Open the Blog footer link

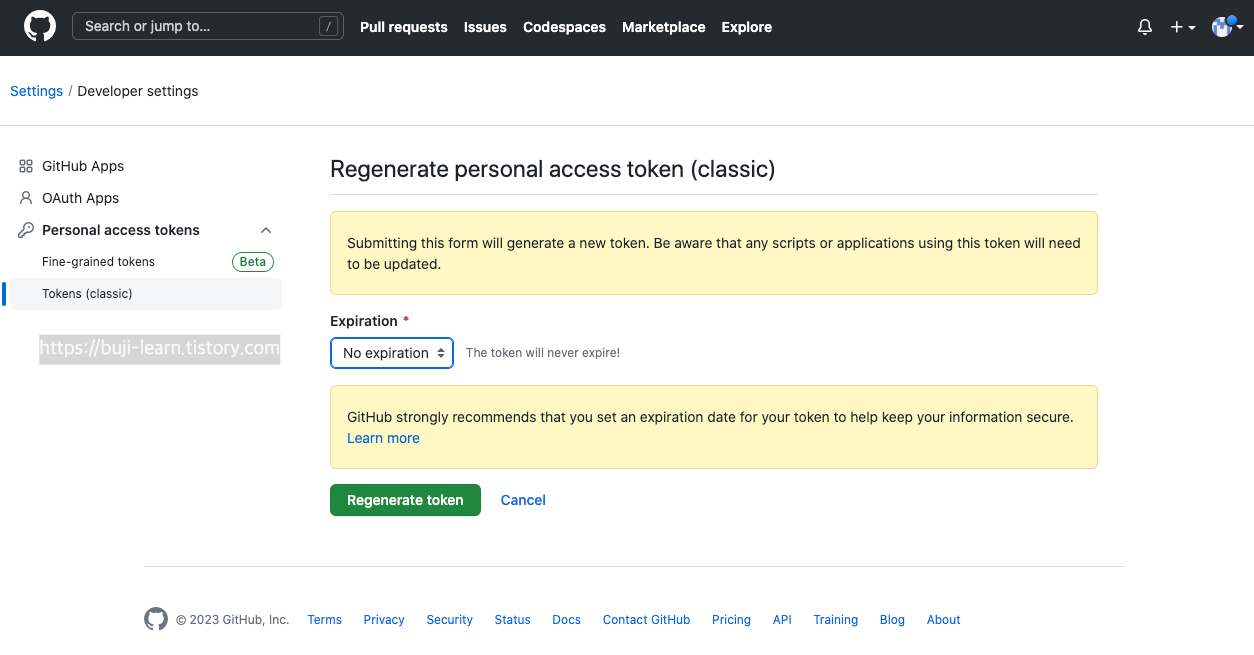click(892, 620)
